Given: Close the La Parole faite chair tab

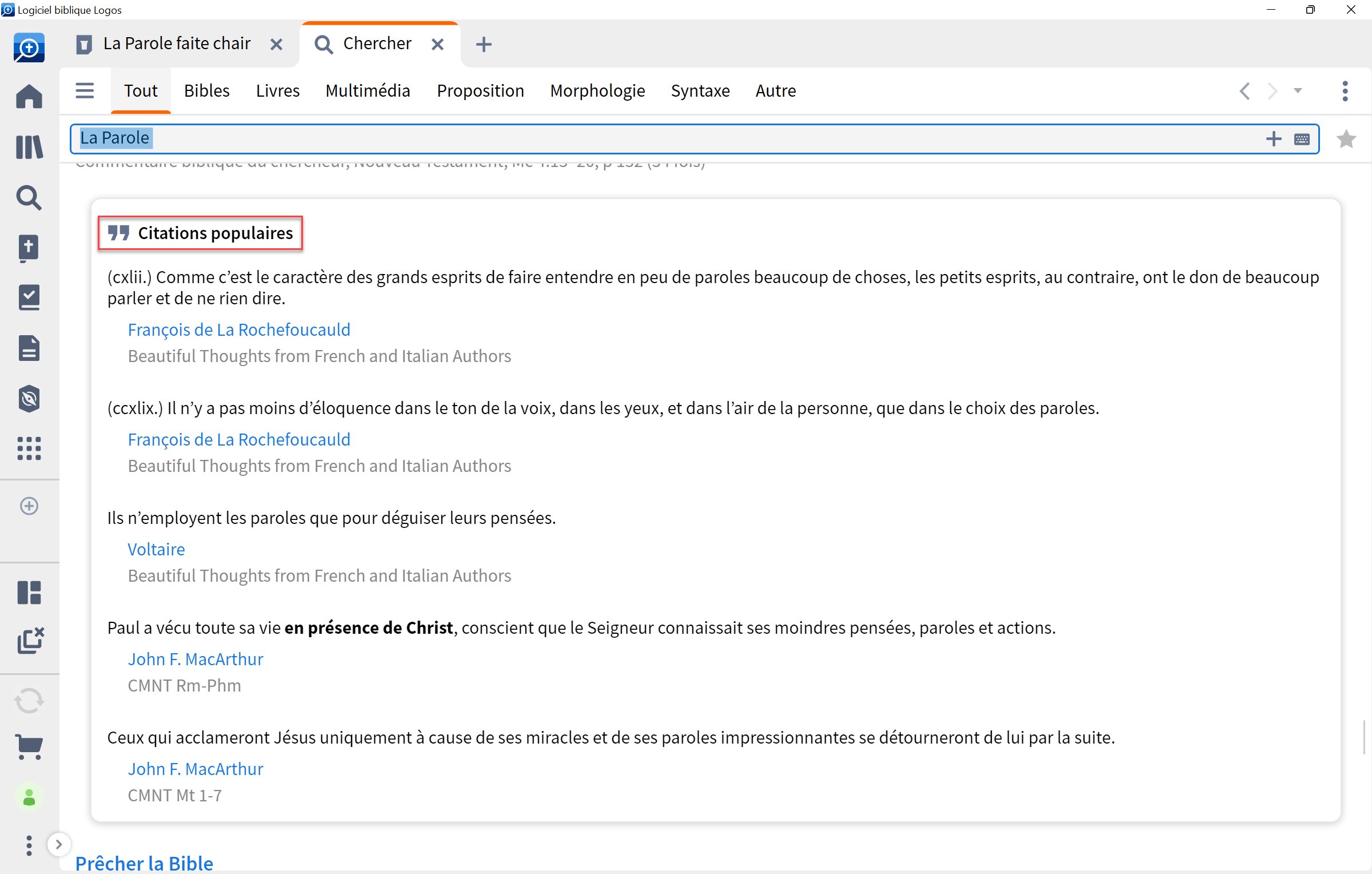Looking at the screenshot, I should 276,44.
